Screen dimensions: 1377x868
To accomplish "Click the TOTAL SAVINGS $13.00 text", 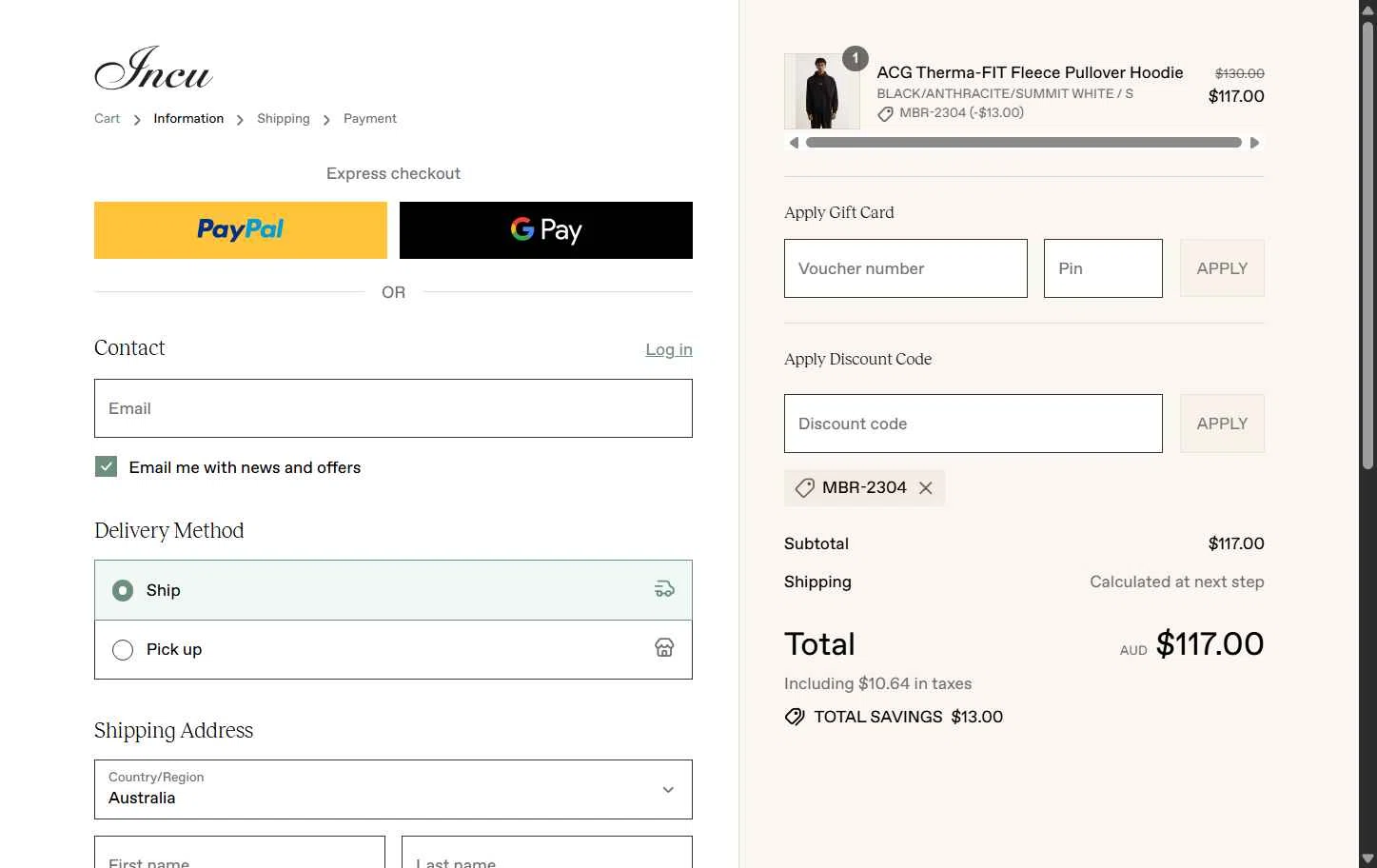I will 908,717.
